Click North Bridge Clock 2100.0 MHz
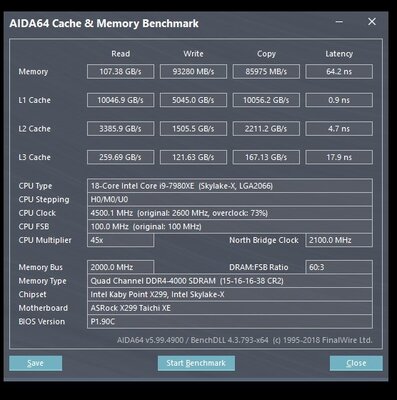This screenshot has height=400, width=397. pyautogui.click(x=339, y=240)
